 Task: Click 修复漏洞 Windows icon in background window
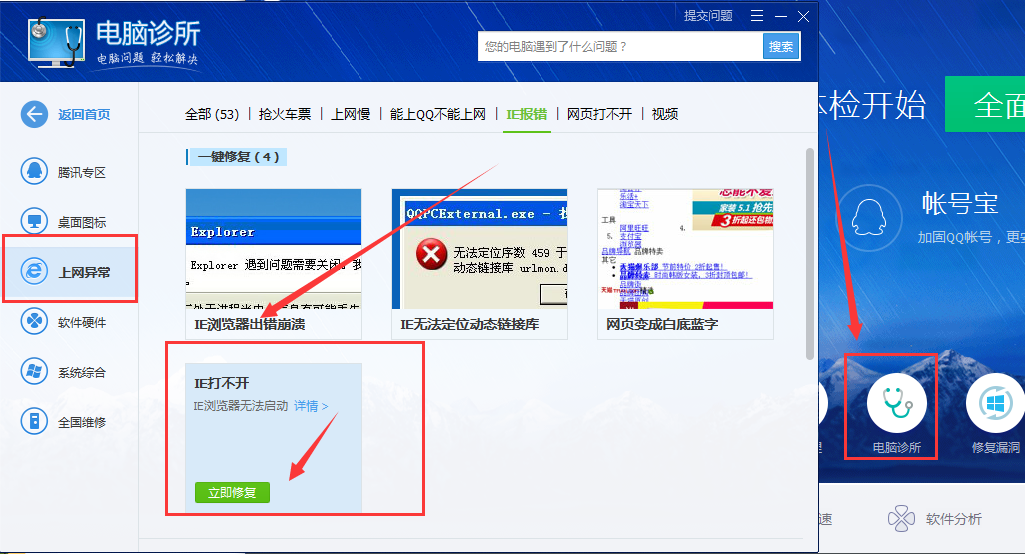pyautogui.click(x=995, y=403)
